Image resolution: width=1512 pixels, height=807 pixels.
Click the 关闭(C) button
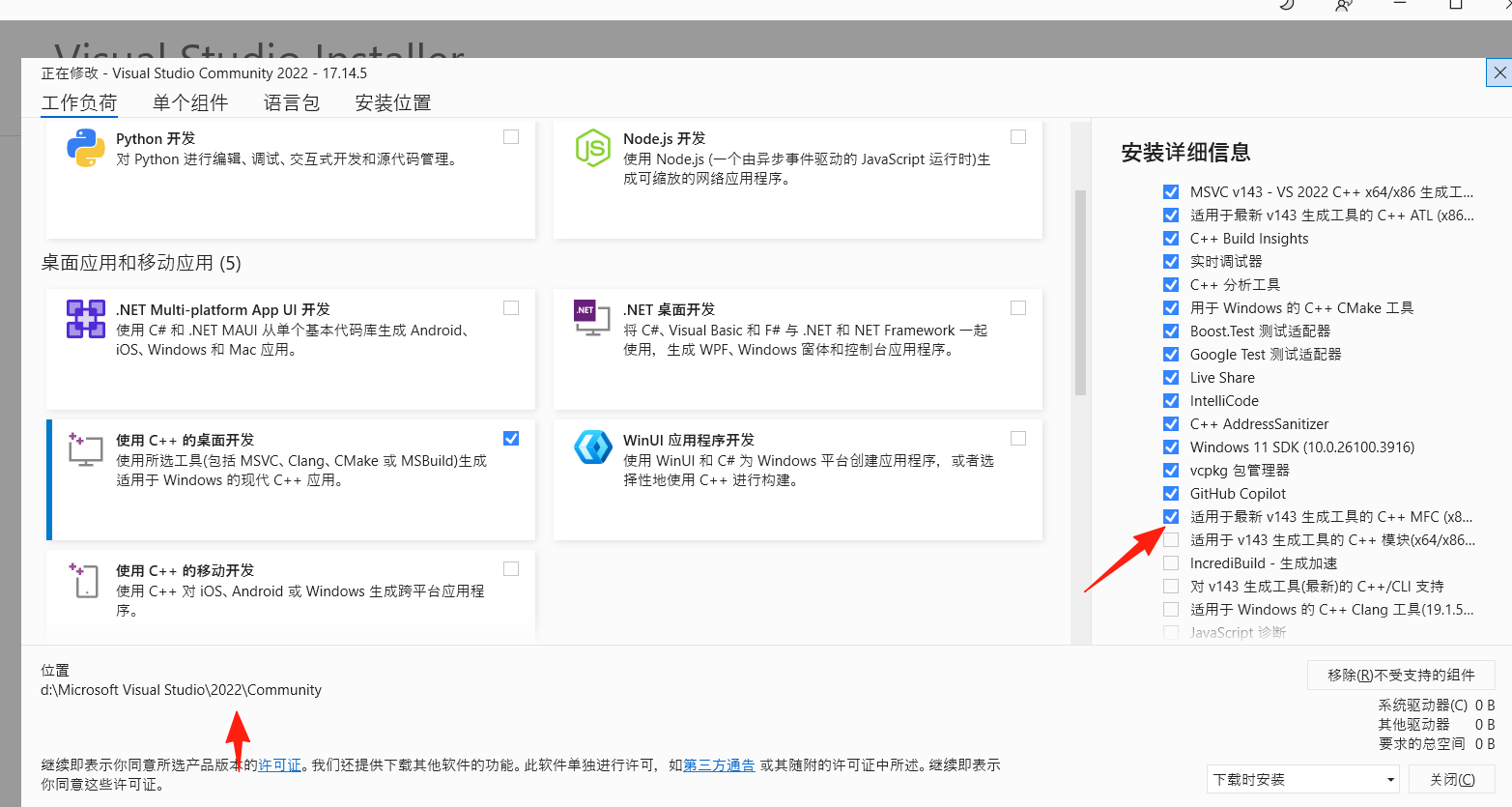(1451, 779)
